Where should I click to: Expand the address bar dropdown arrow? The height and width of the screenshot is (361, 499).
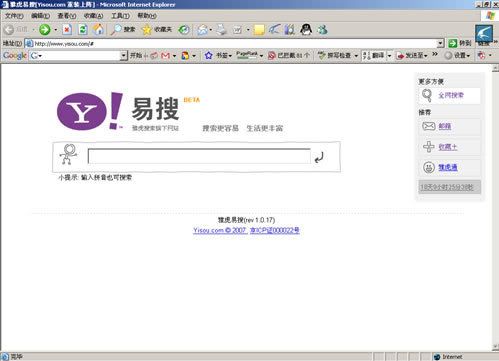[441, 43]
